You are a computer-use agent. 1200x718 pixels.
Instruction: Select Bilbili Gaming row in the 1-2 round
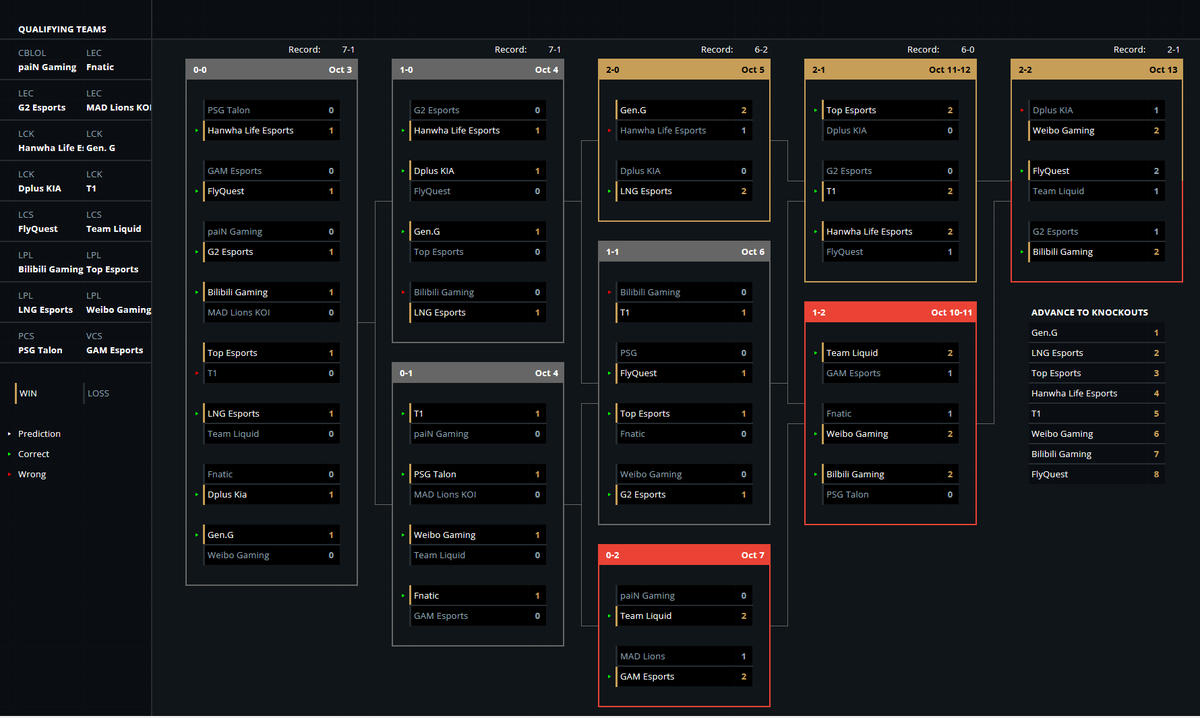point(890,474)
